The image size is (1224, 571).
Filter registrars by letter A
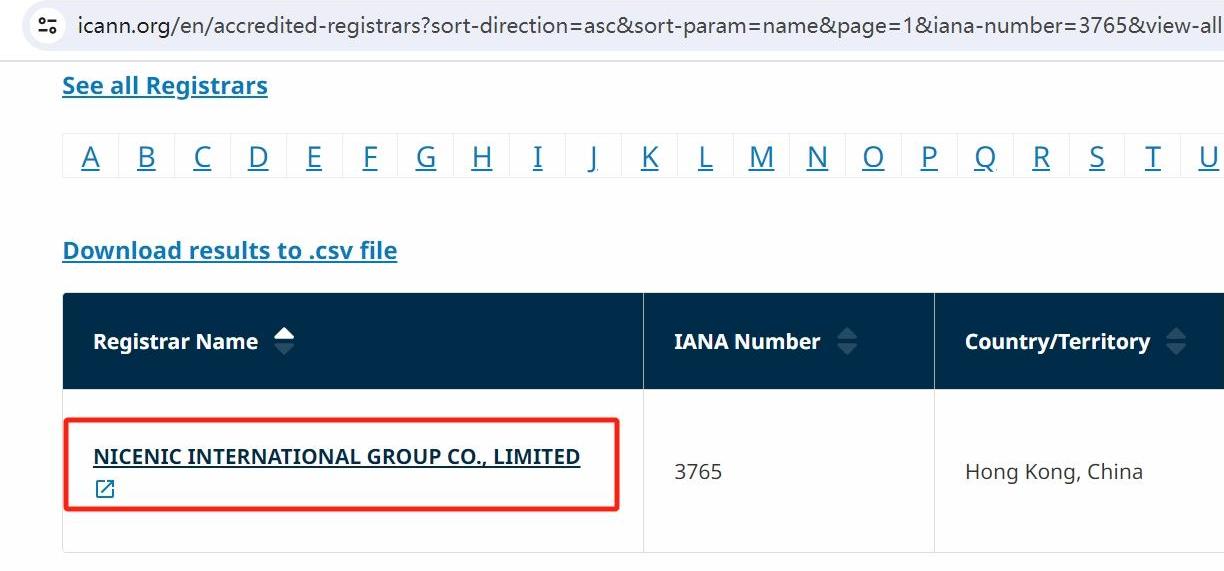click(91, 157)
